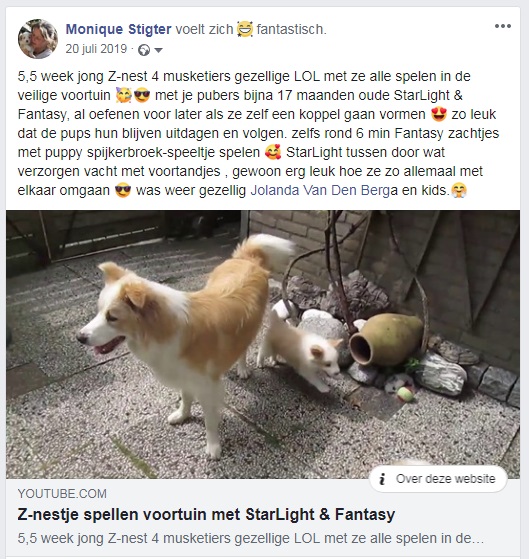
Task: Click the video description preview text
Action: [x=251, y=538]
